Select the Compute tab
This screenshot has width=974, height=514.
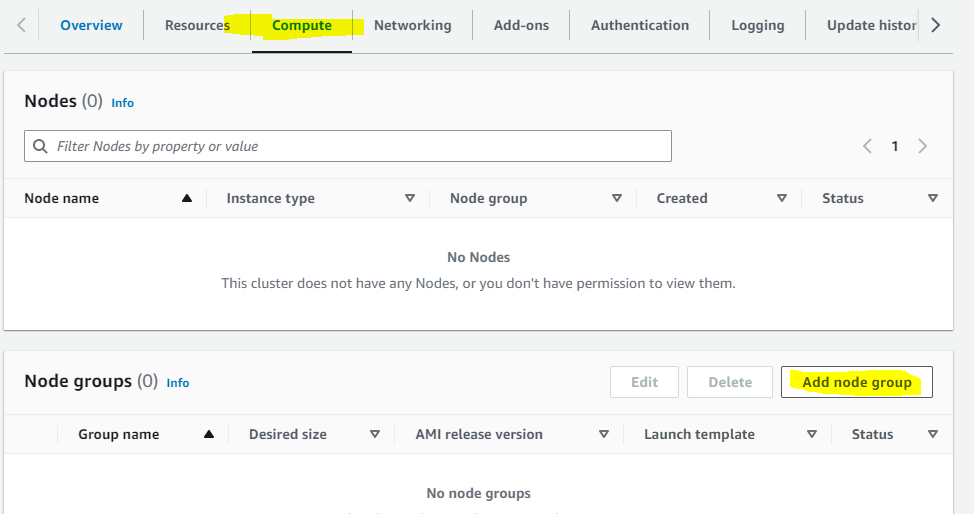click(x=302, y=25)
